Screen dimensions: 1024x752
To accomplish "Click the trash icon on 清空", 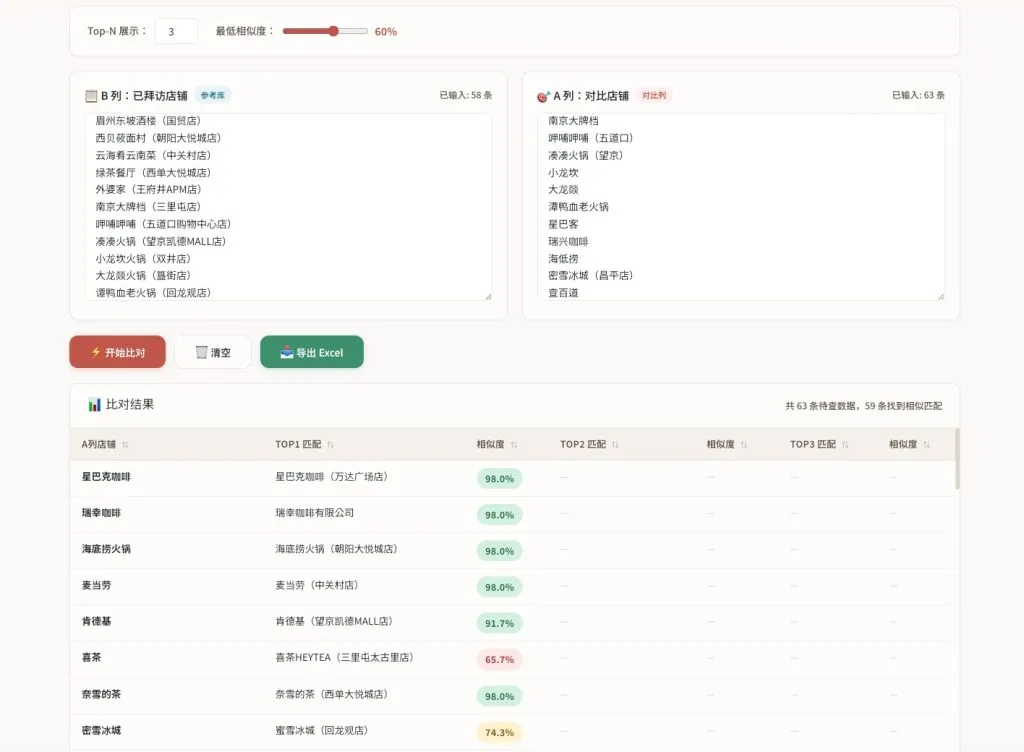I will coord(202,352).
